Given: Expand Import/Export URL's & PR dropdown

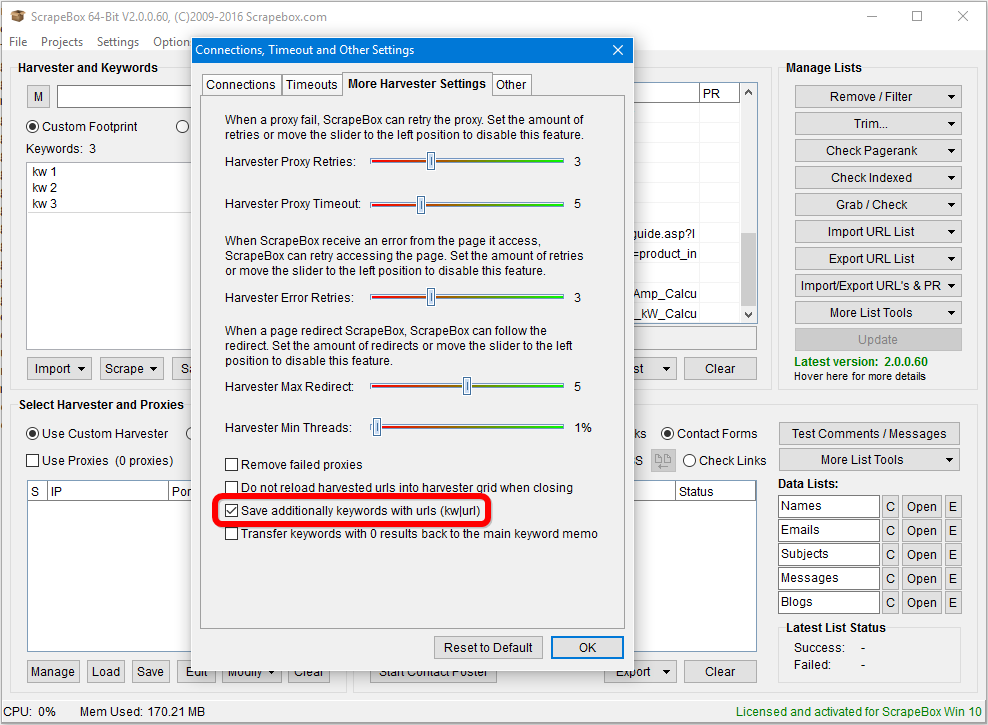Looking at the screenshot, I should click(878, 286).
